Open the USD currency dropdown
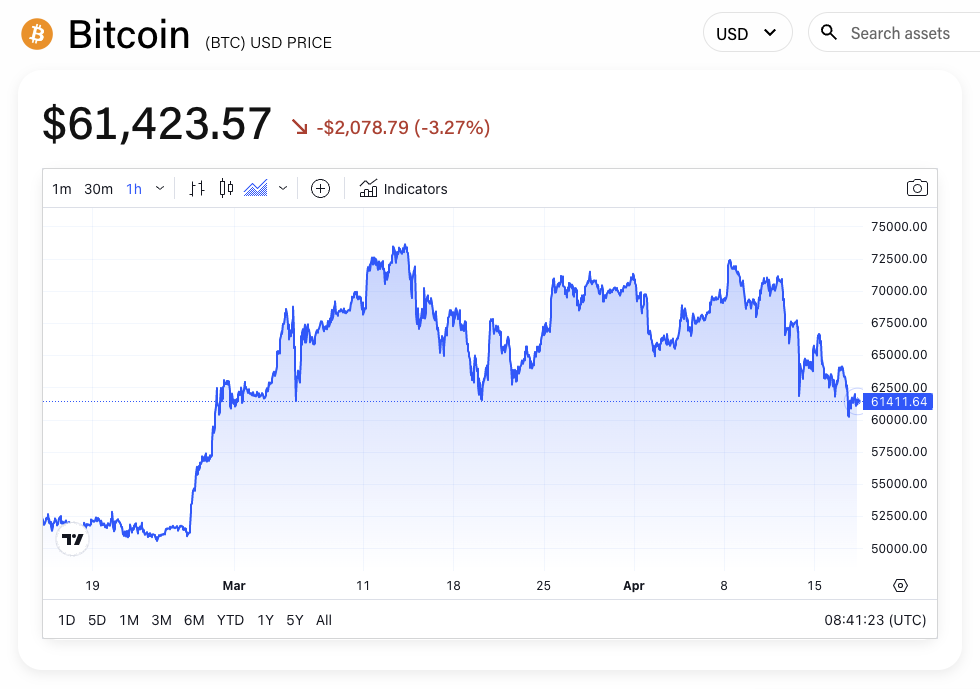The width and height of the screenshot is (980, 689). pyautogui.click(x=747, y=32)
